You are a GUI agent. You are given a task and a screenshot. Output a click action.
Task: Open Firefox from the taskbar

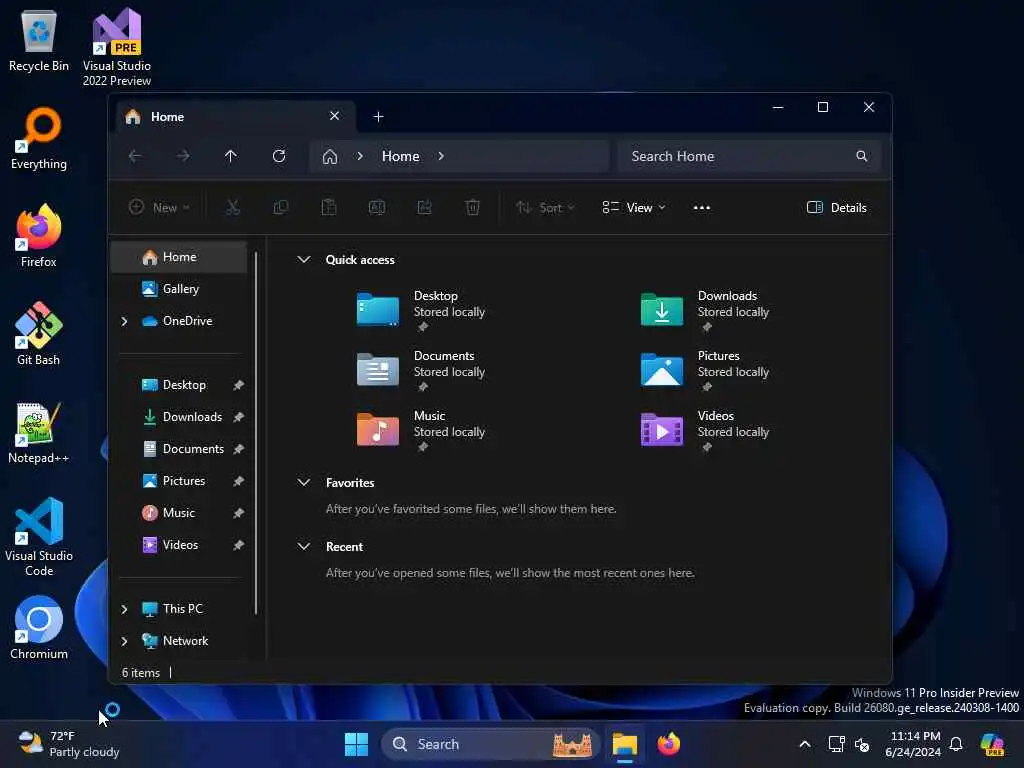click(669, 744)
